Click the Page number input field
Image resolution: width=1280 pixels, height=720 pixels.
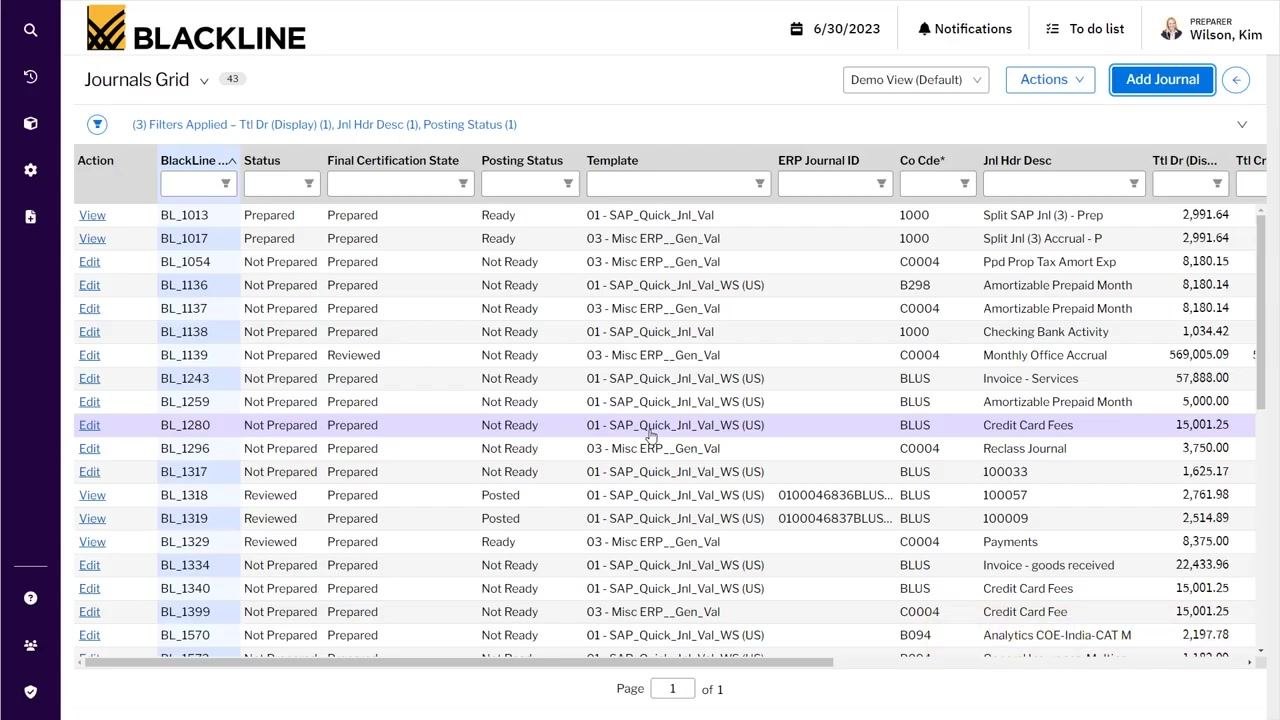pyautogui.click(x=673, y=689)
